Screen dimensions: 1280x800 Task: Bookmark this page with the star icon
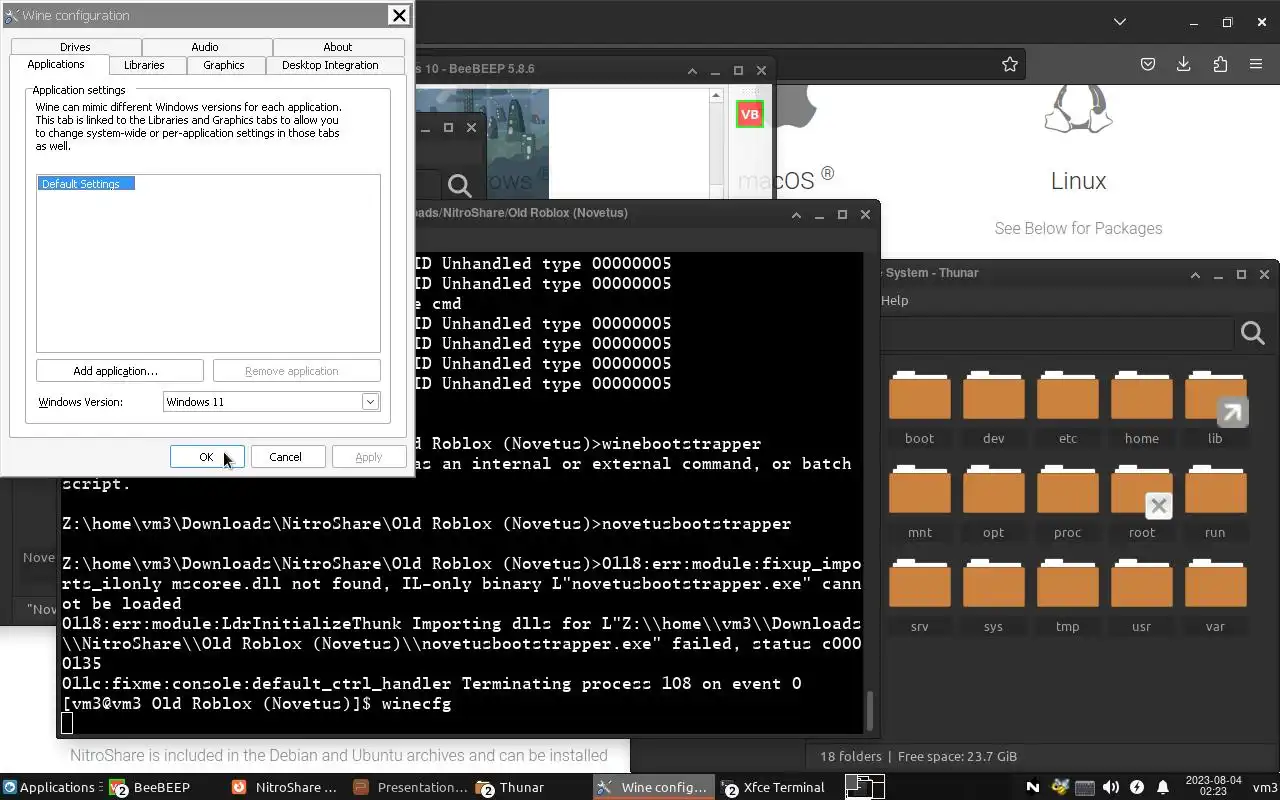[x=1010, y=64]
